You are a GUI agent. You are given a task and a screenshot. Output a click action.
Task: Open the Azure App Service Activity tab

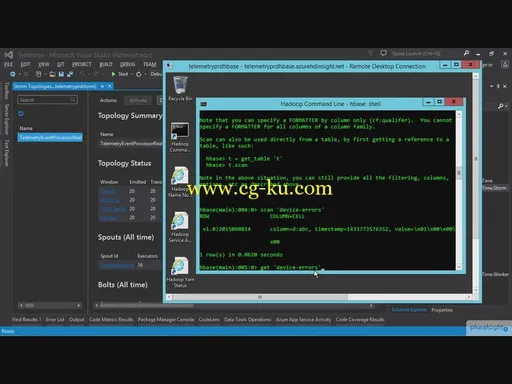303,319
